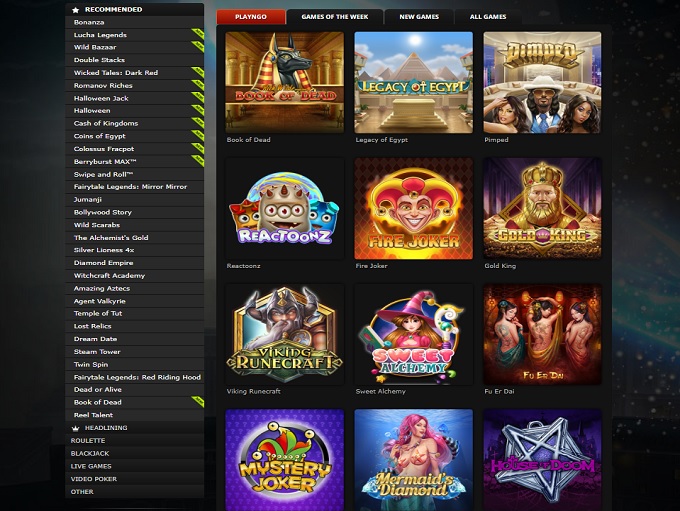Open the Book of Dead game thumbnail
The width and height of the screenshot is (680, 511).
[x=284, y=81]
